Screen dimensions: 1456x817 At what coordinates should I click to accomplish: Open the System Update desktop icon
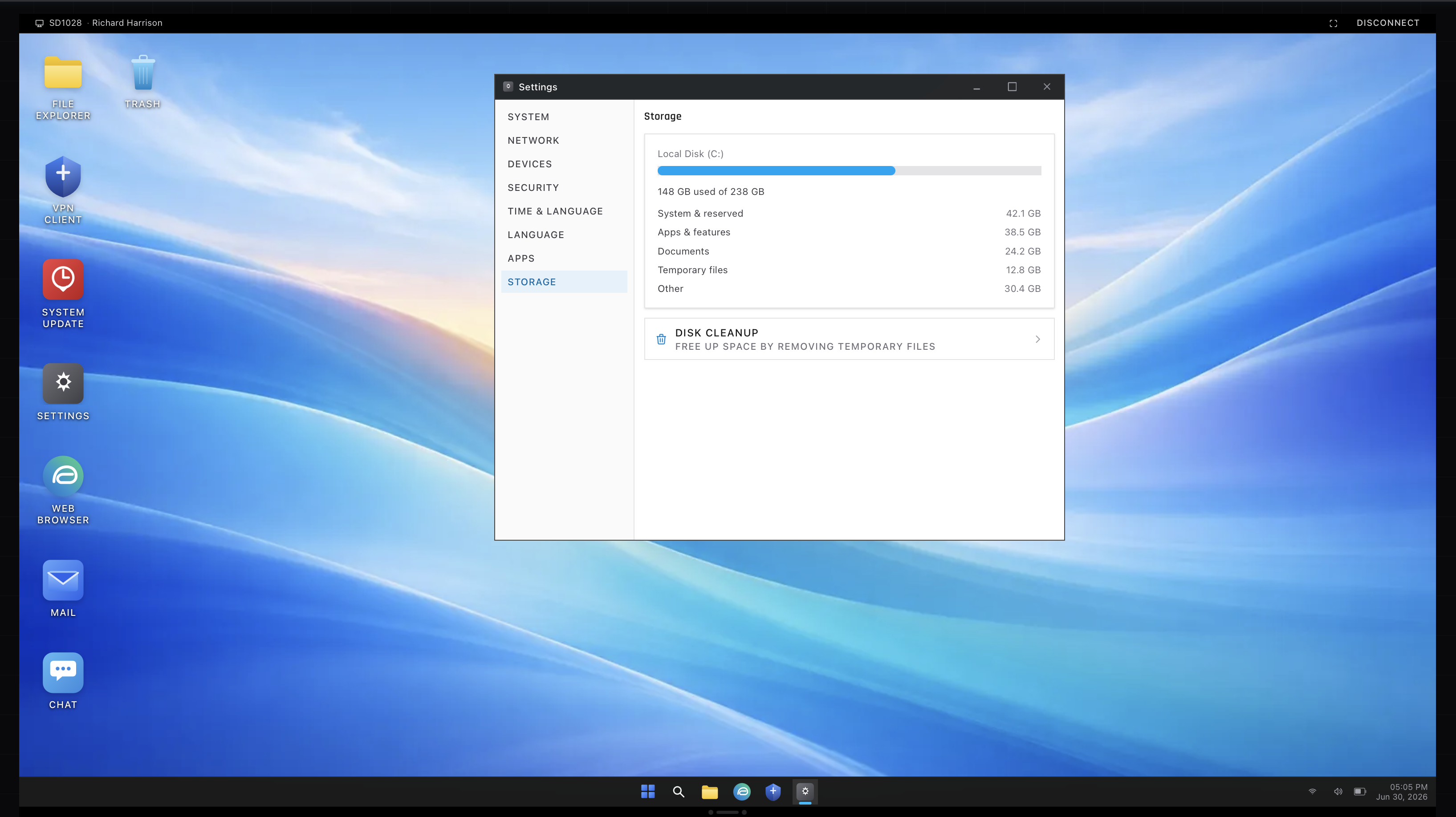click(x=63, y=294)
